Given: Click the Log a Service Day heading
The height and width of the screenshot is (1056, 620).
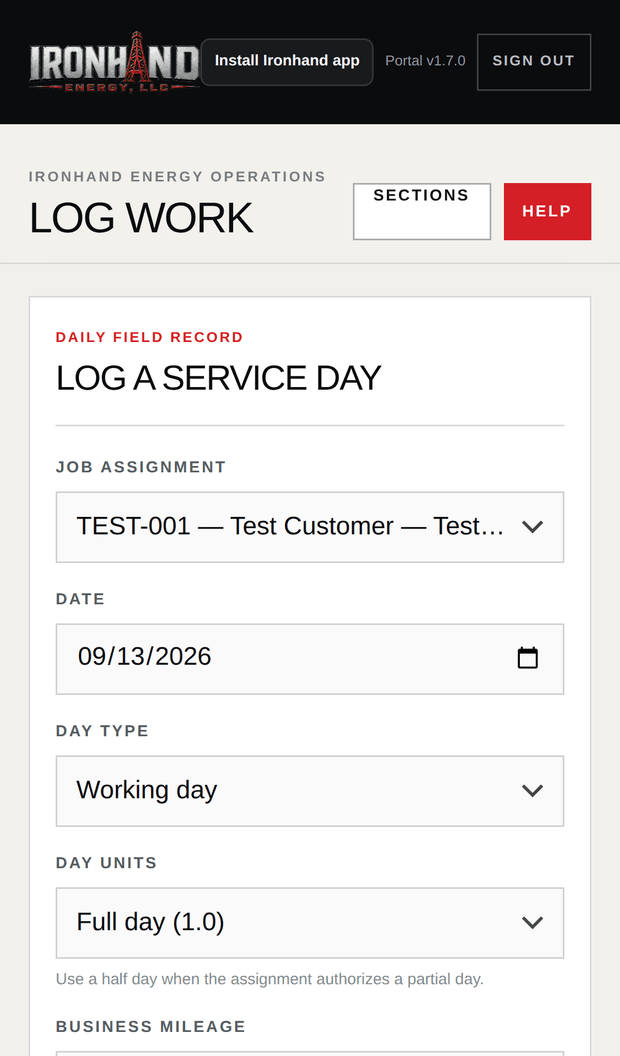Looking at the screenshot, I should click(219, 378).
